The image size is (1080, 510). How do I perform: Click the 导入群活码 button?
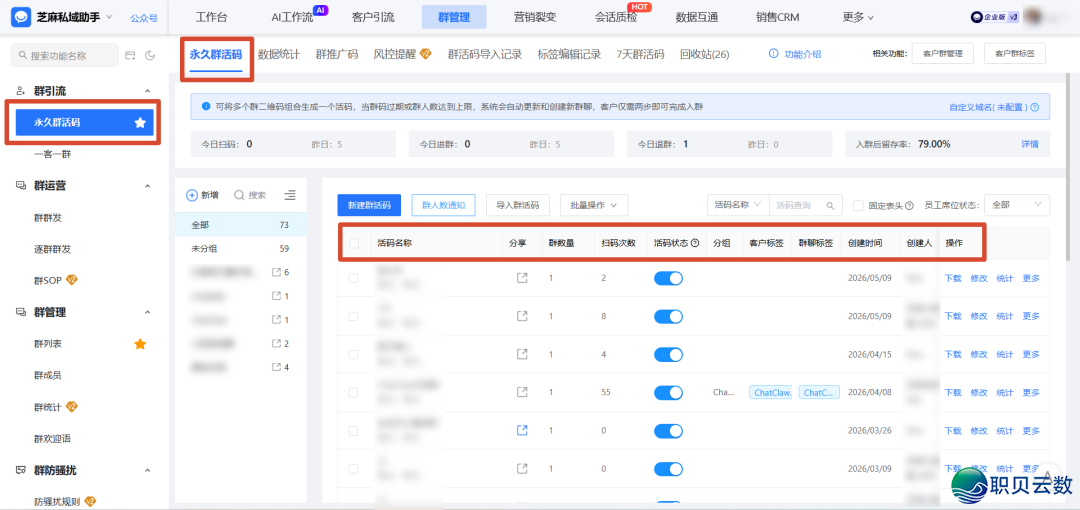coord(518,205)
